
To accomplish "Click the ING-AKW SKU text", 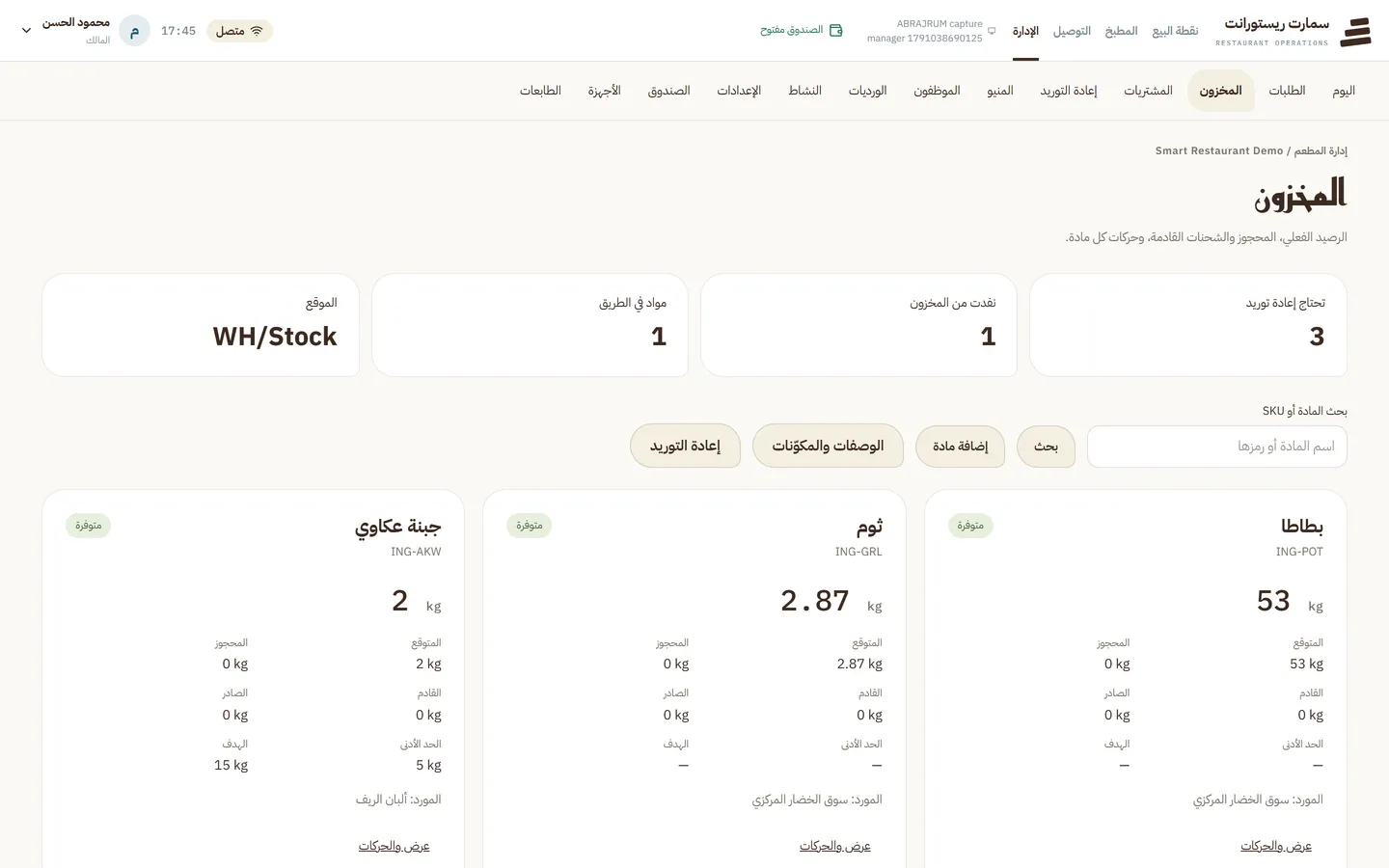I will coord(416,552).
